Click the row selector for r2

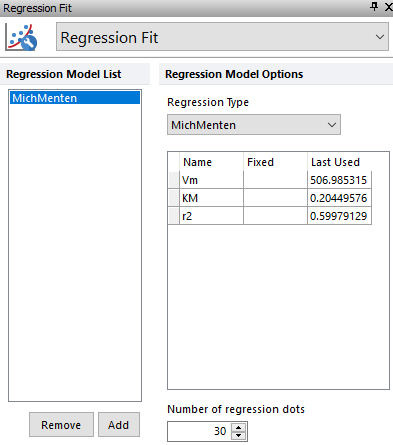174,216
